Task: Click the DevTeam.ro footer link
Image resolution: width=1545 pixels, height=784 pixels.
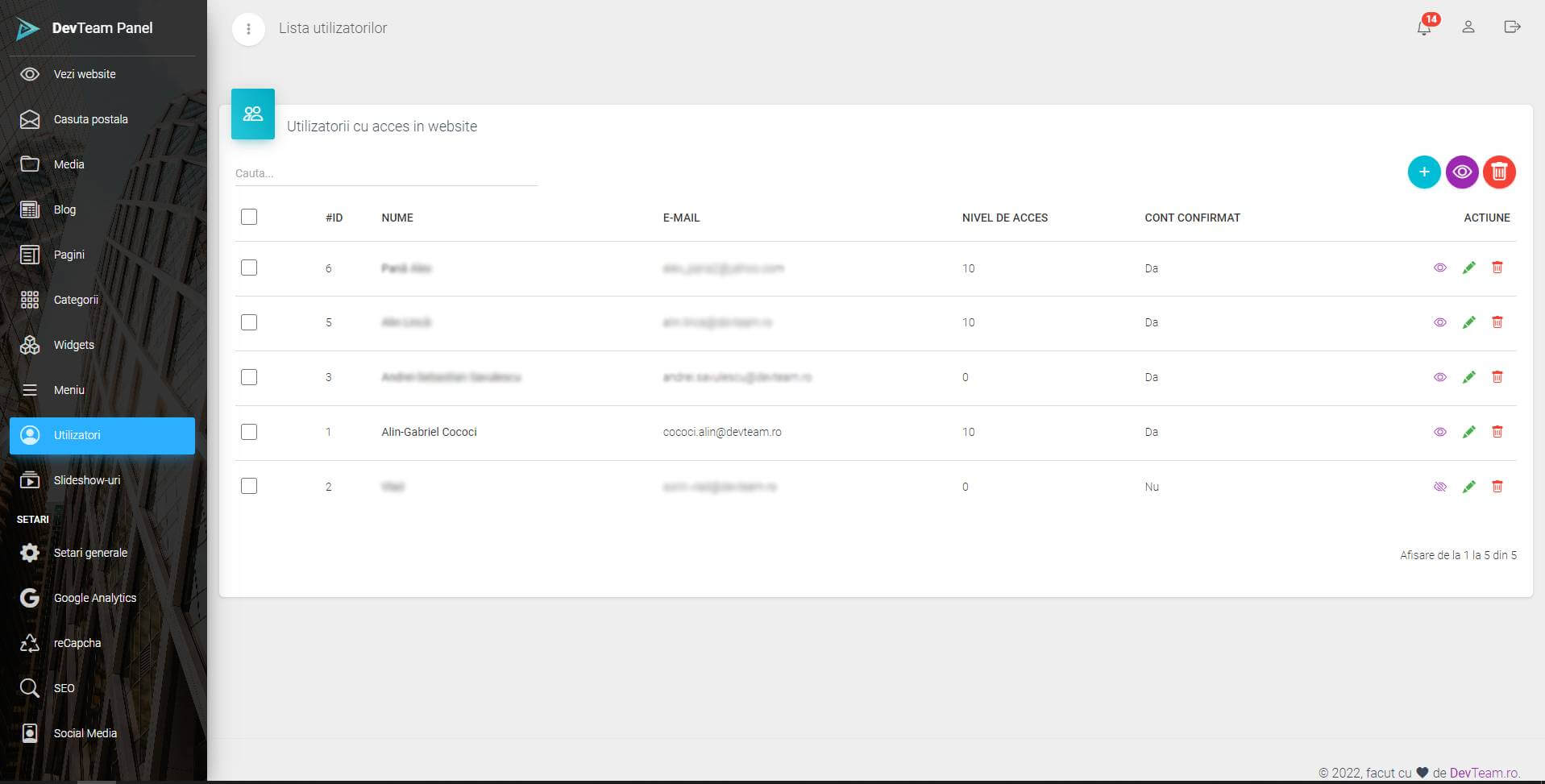Action: (x=1484, y=773)
